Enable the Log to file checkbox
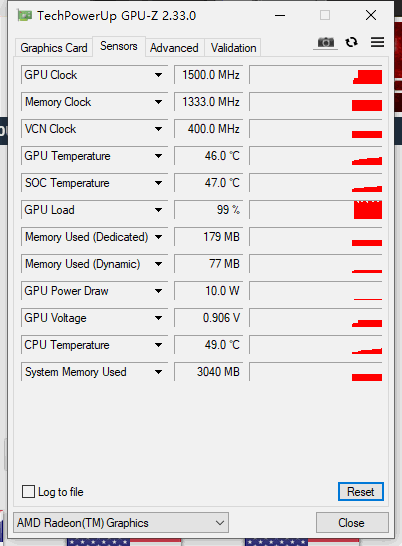Screen dimensions: 402x546 pos(28,492)
